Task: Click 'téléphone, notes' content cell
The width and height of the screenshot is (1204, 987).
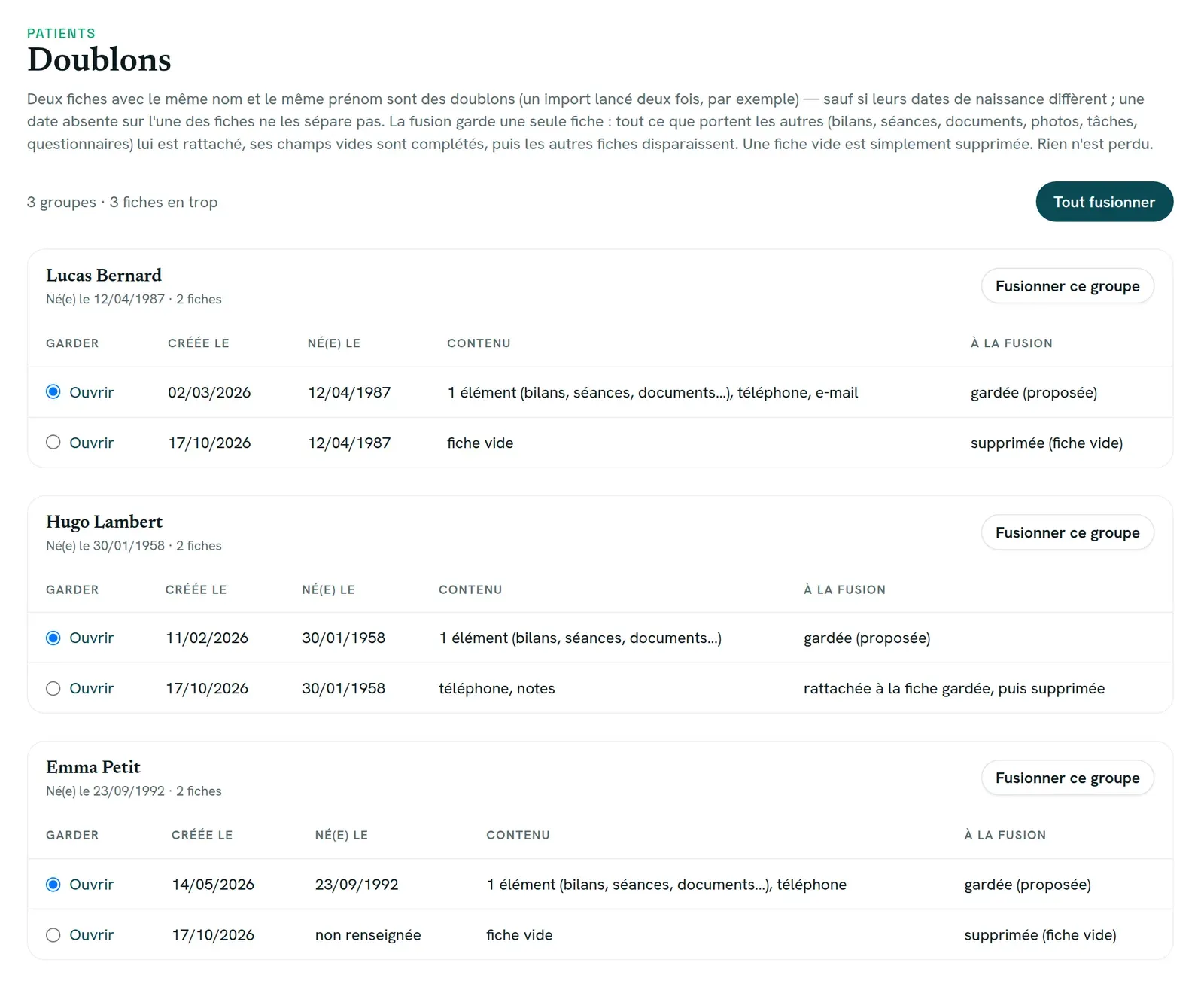Action: [497, 688]
